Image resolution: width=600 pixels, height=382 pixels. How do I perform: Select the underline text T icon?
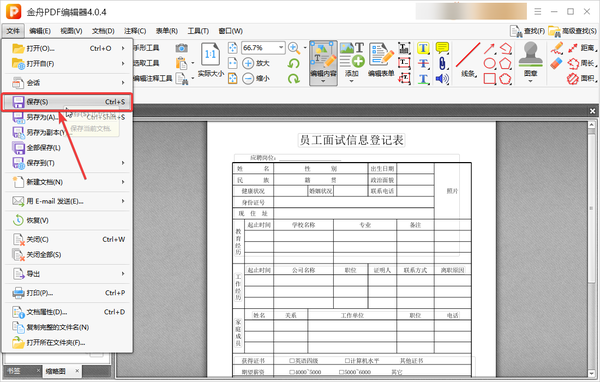(423, 79)
